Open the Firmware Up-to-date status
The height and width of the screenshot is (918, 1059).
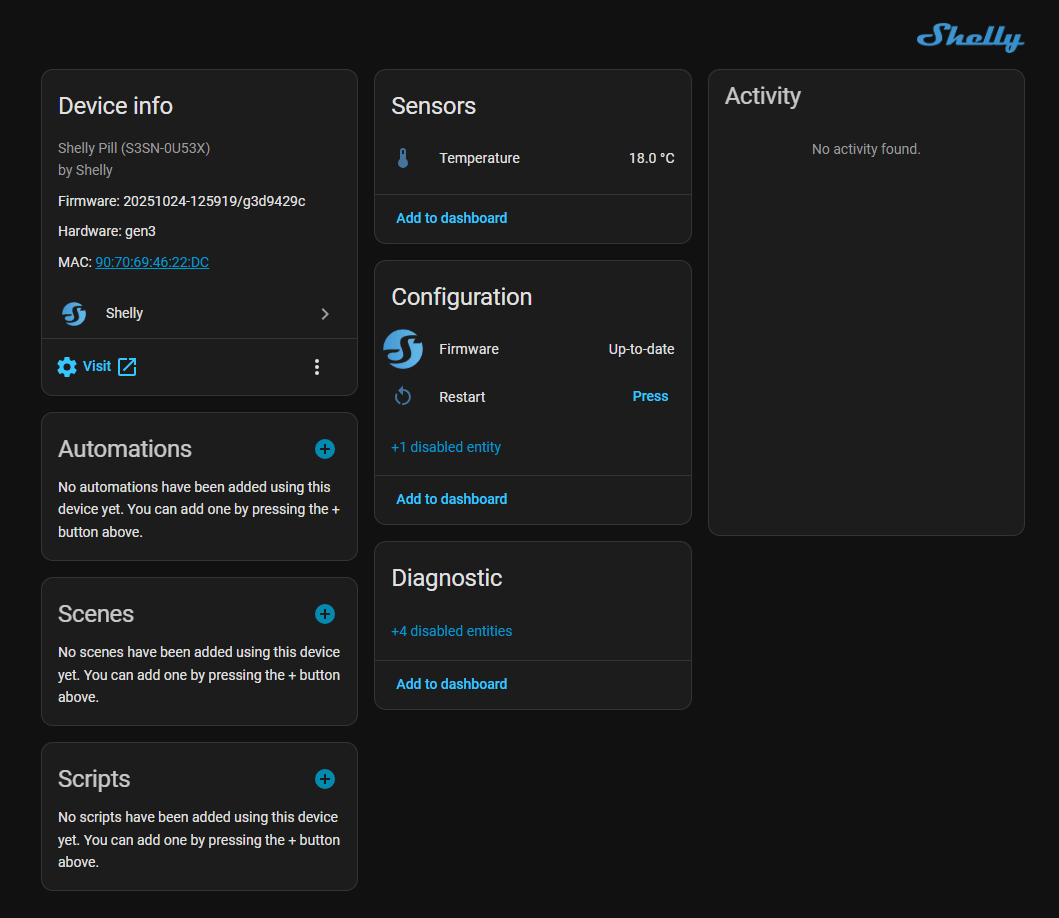(641, 349)
